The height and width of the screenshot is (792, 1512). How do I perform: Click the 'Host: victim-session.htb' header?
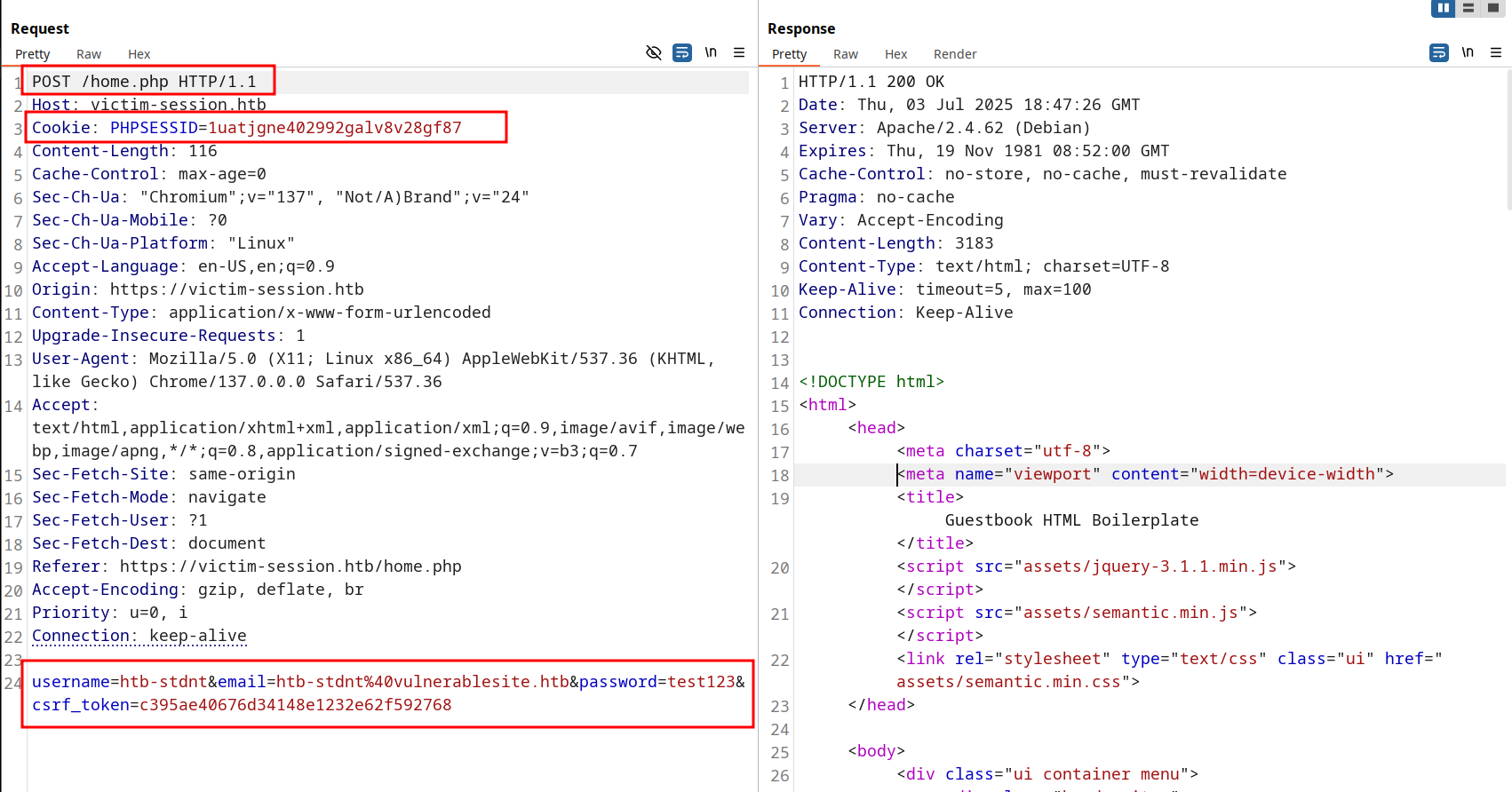(149, 105)
